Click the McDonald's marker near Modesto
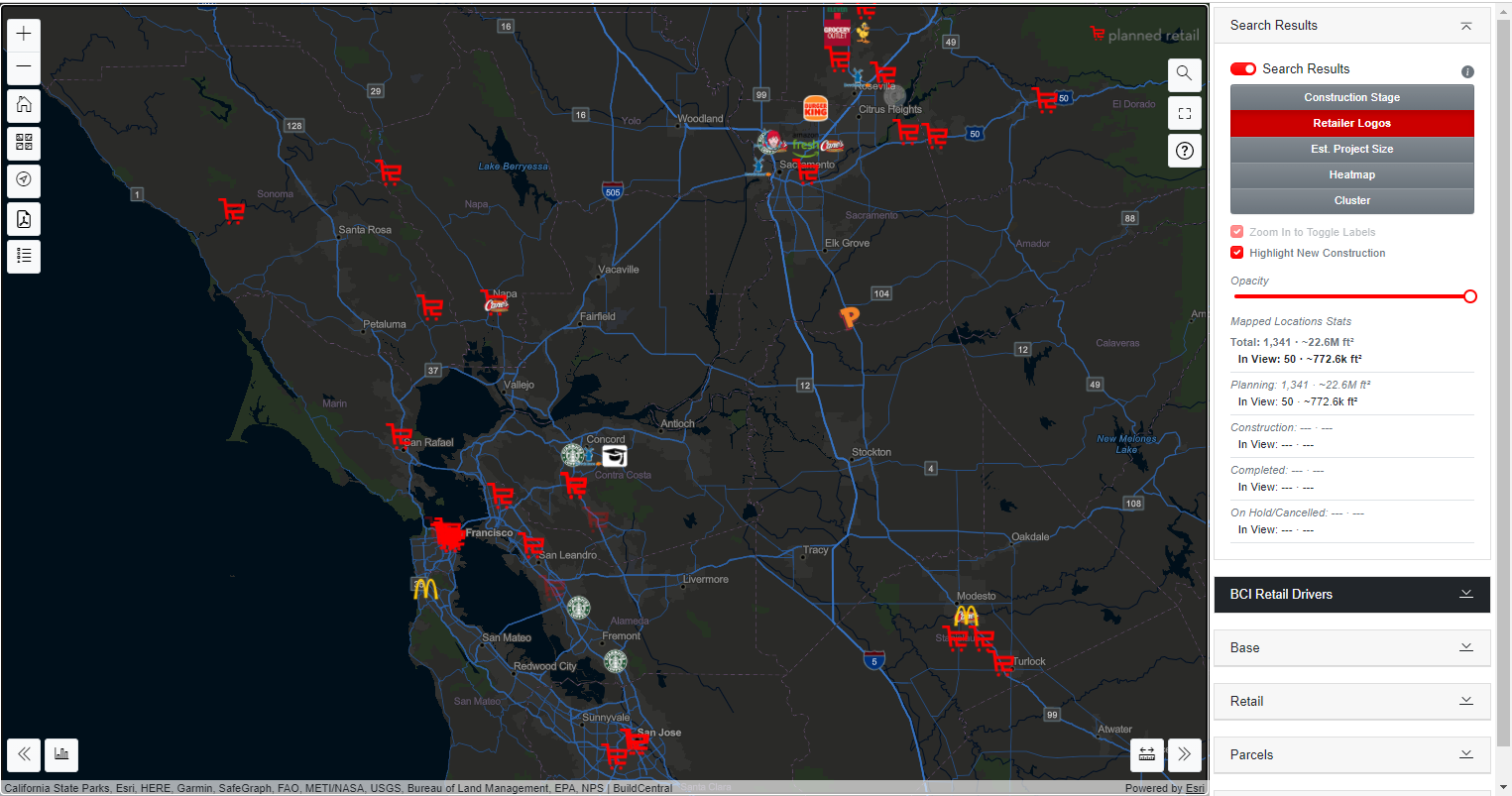The image size is (1512, 796). coord(966,616)
